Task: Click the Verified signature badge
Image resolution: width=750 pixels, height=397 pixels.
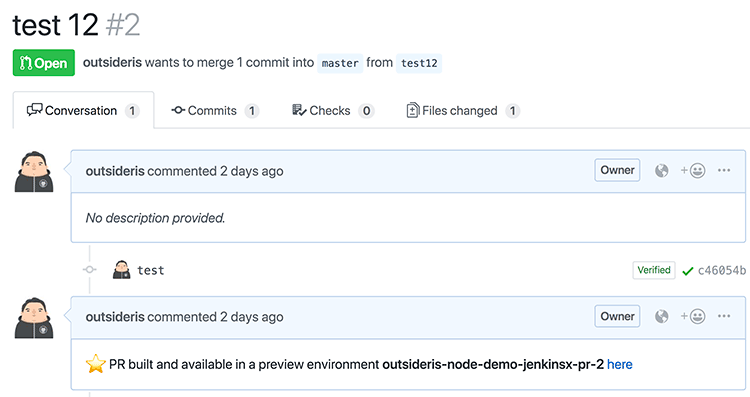Action: click(x=654, y=270)
